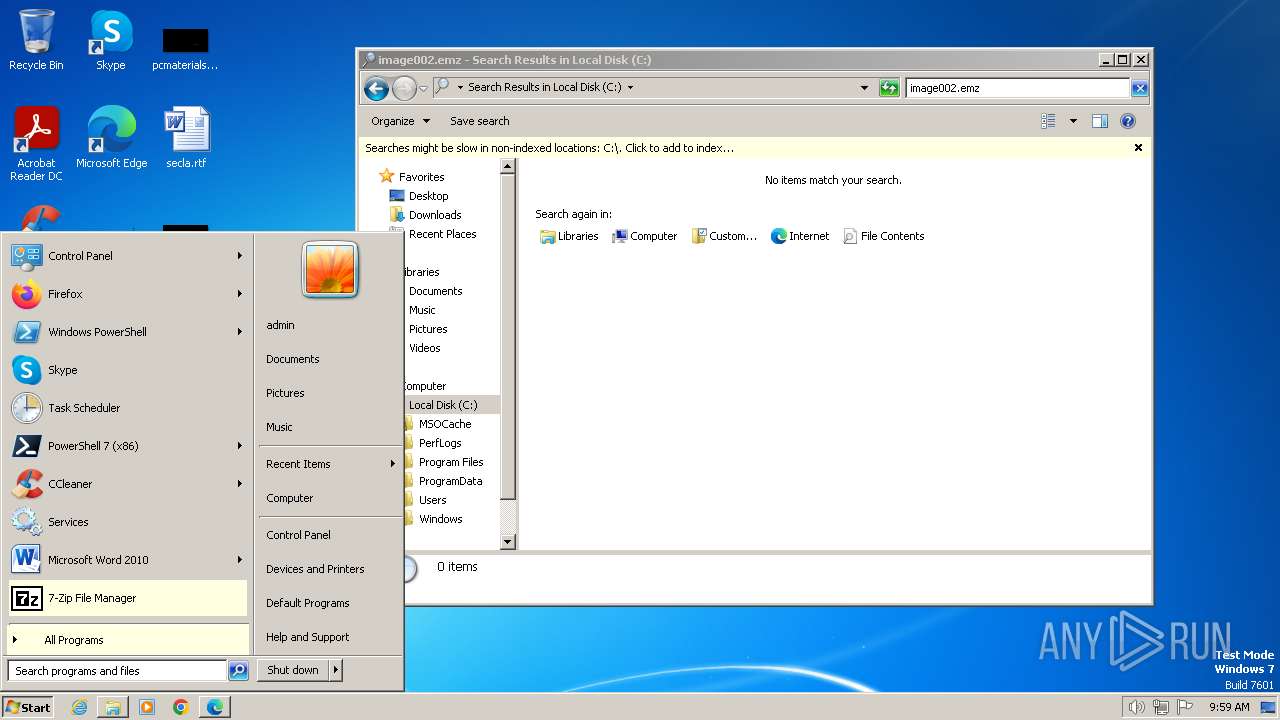Click the Change your view icon
The width and height of the screenshot is (1280, 720).
(1048, 121)
